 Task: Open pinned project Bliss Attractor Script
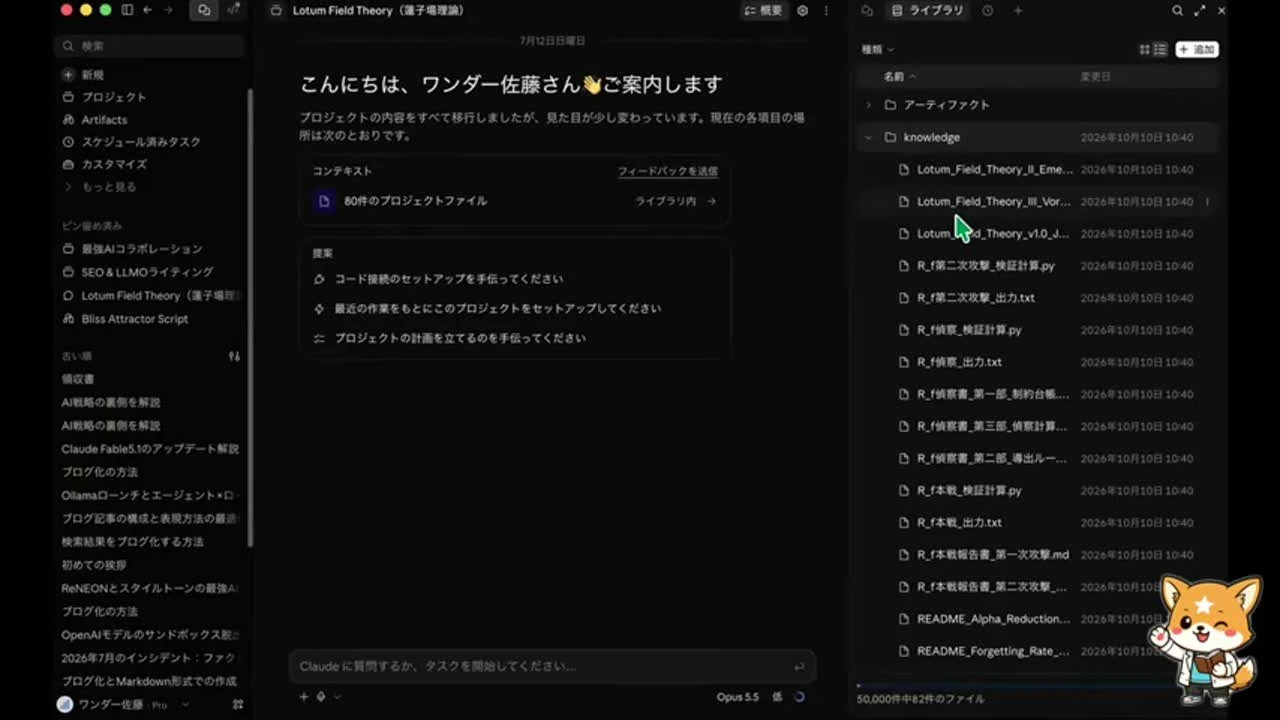(125, 319)
